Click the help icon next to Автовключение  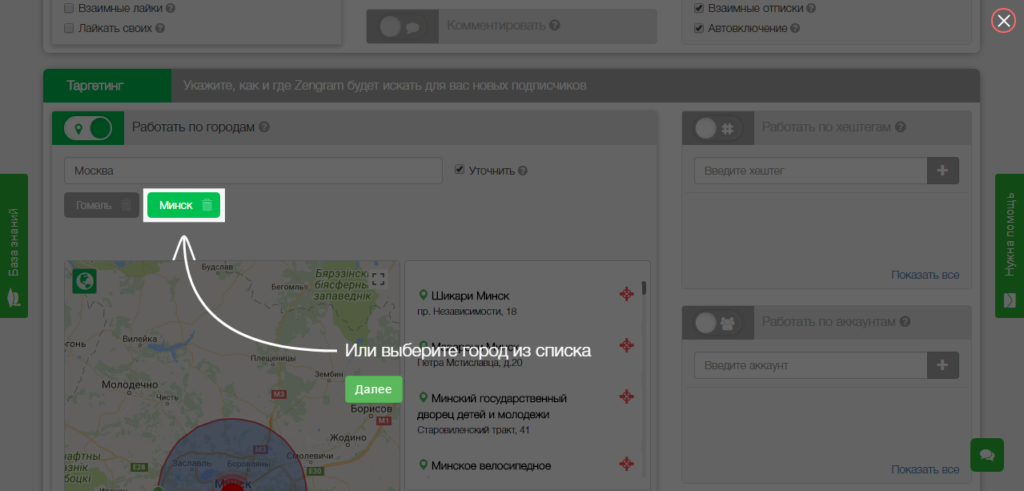click(x=795, y=28)
